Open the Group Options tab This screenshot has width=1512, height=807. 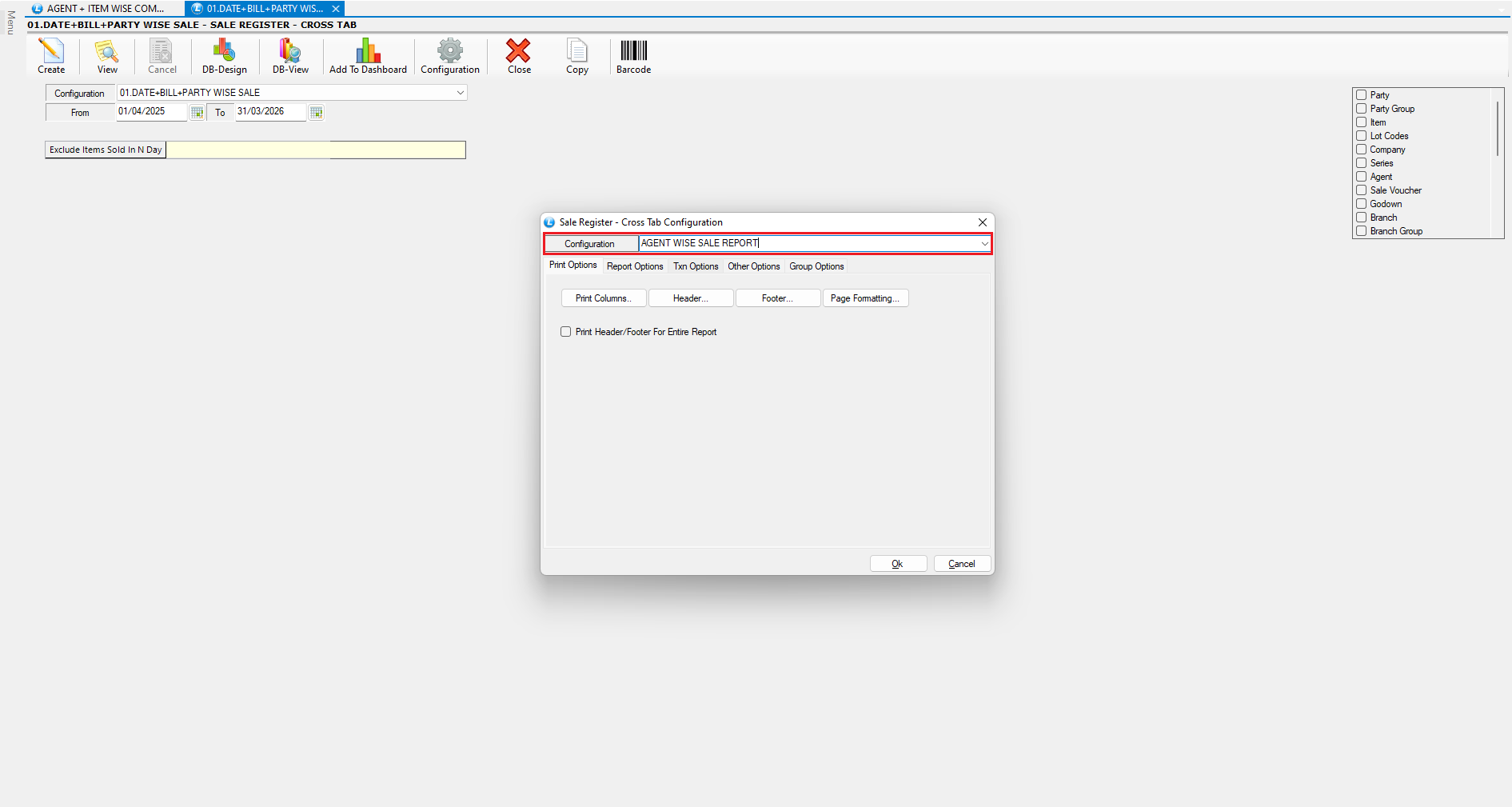(816, 266)
